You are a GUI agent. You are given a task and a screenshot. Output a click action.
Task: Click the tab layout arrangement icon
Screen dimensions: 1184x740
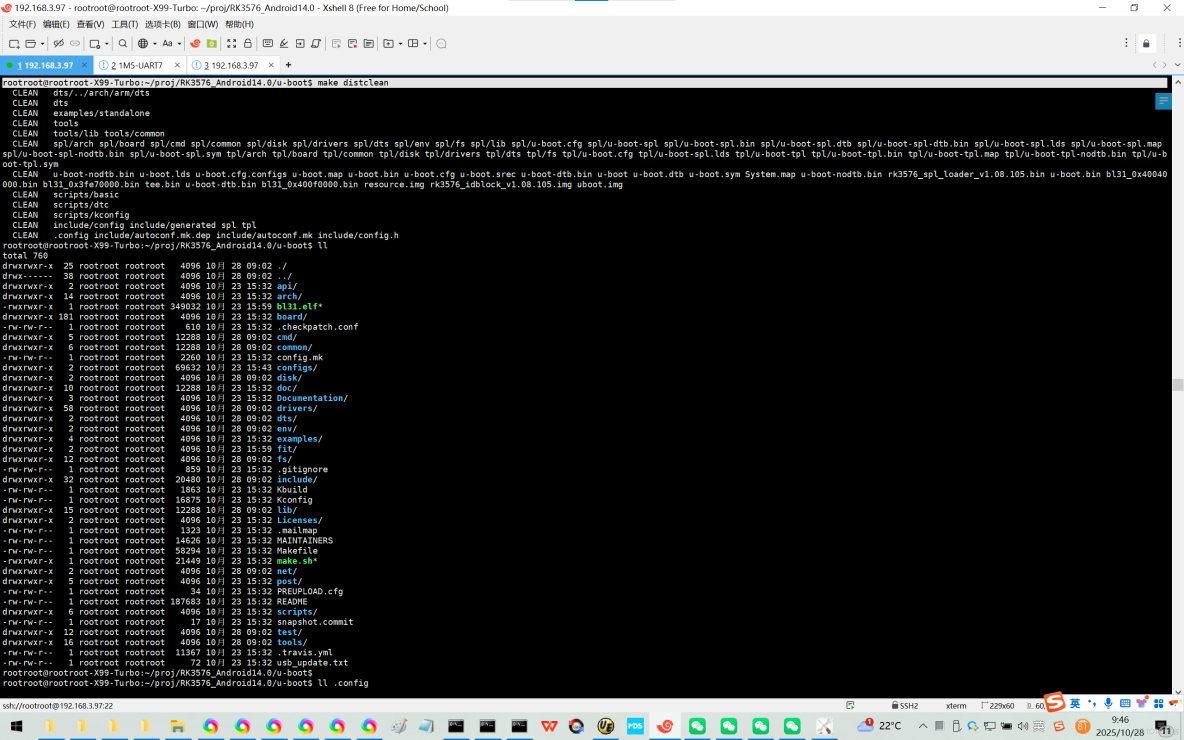click(x=413, y=44)
